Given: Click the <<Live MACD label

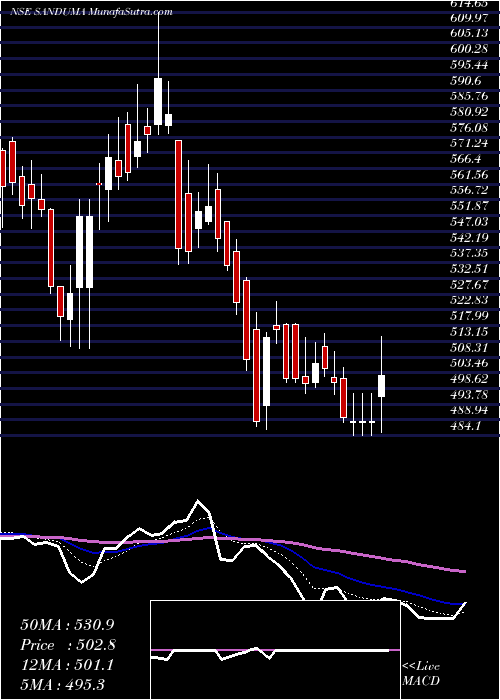Looking at the screenshot, I should pyautogui.click(x=421, y=674).
